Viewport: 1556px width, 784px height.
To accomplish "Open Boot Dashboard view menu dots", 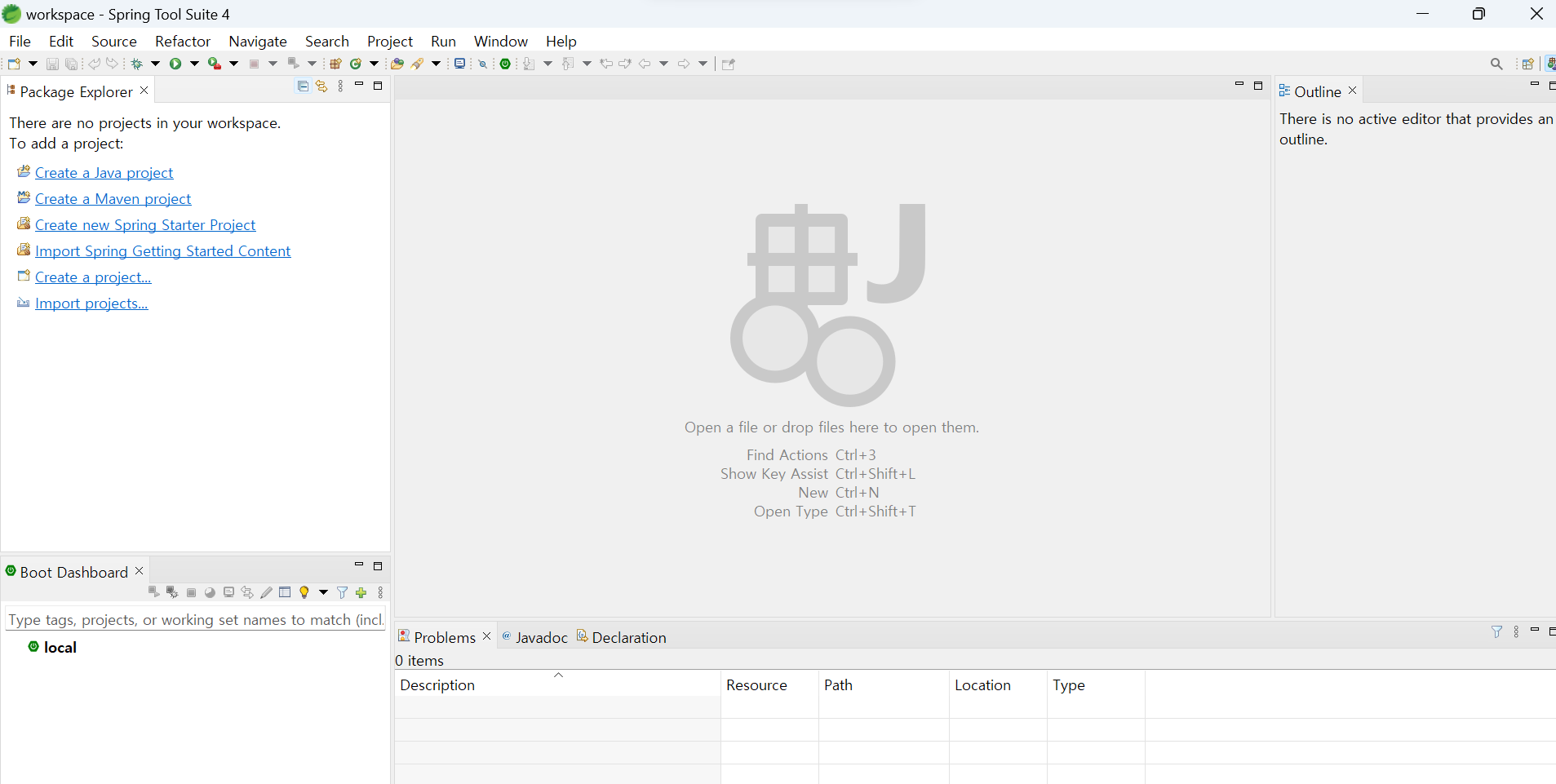I will click(x=380, y=592).
